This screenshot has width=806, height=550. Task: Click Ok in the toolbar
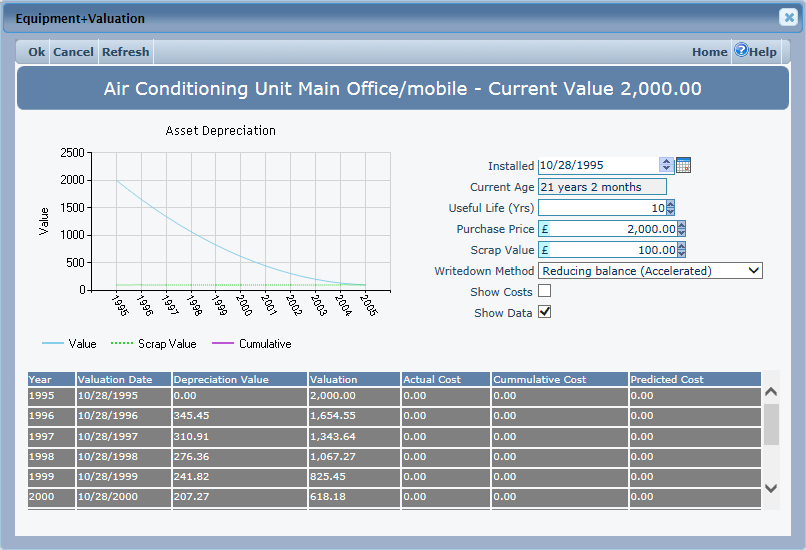tap(37, 52)
